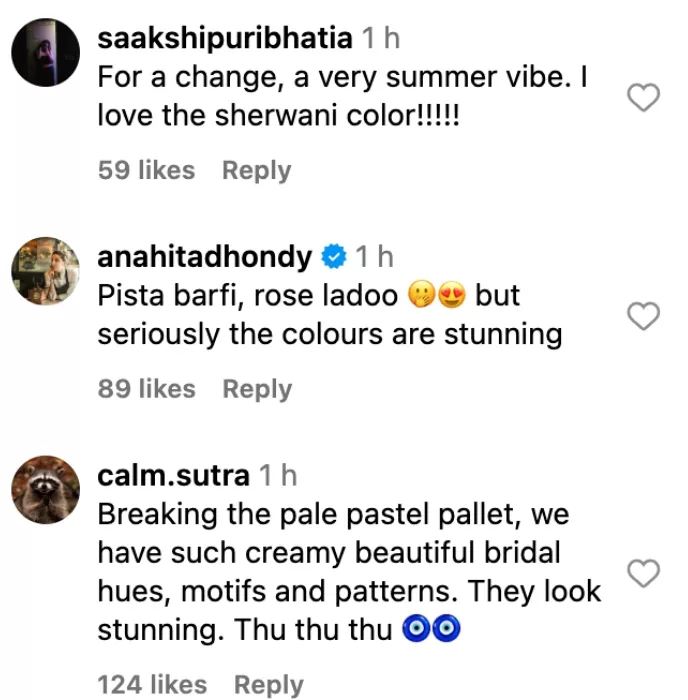Show who gave 124 likes

pyautogui.click(x=152, y=685)
